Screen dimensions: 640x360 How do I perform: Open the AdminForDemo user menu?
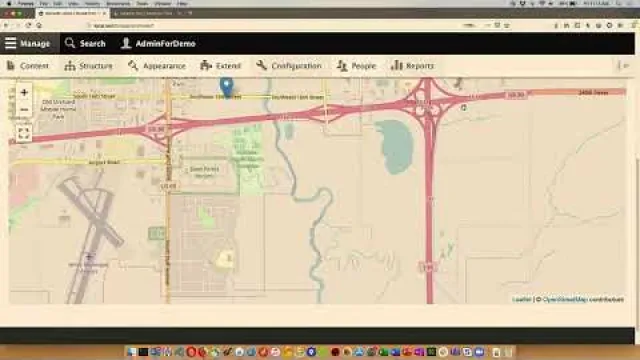click(x=158, y=43)
